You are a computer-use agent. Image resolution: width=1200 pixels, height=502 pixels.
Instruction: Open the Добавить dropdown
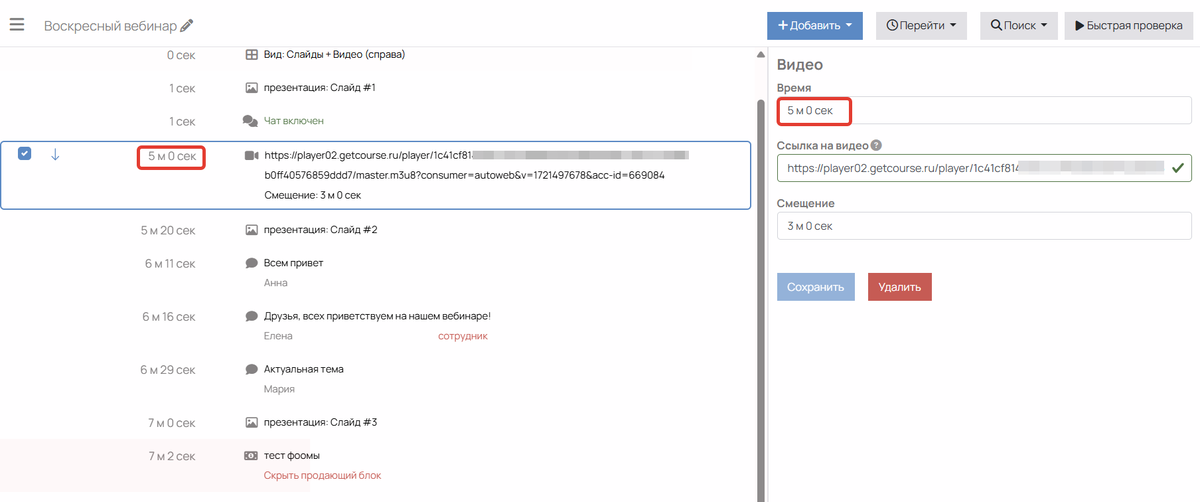point(815,26)
